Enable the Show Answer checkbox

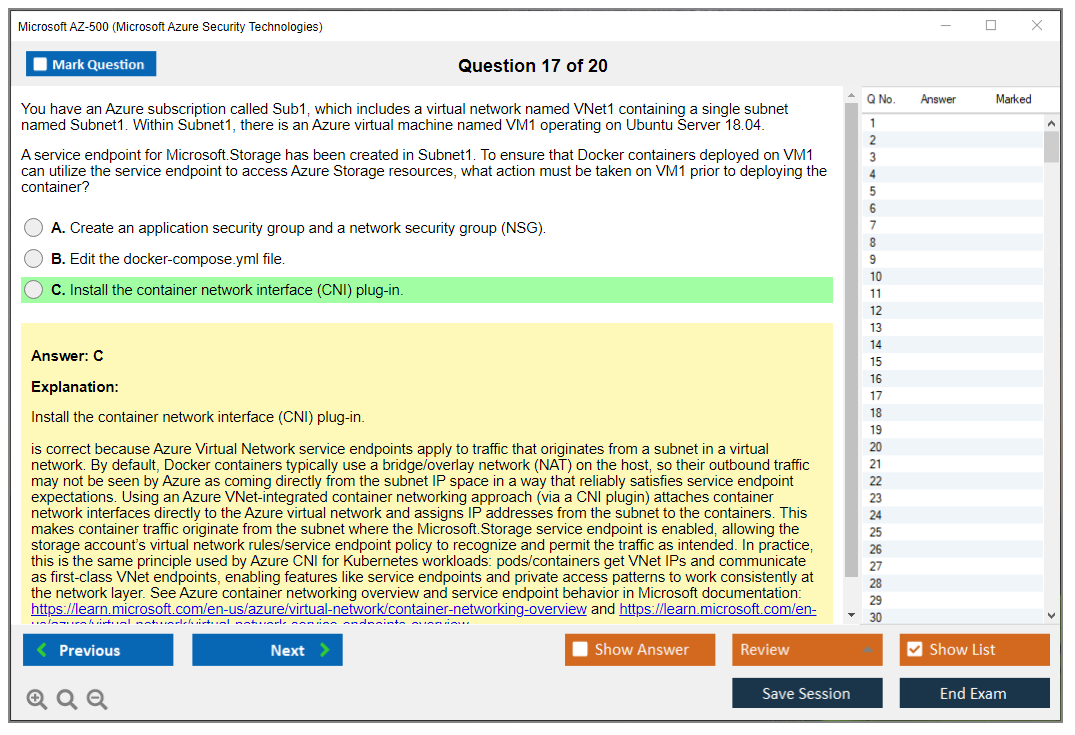tap(580, 650)
